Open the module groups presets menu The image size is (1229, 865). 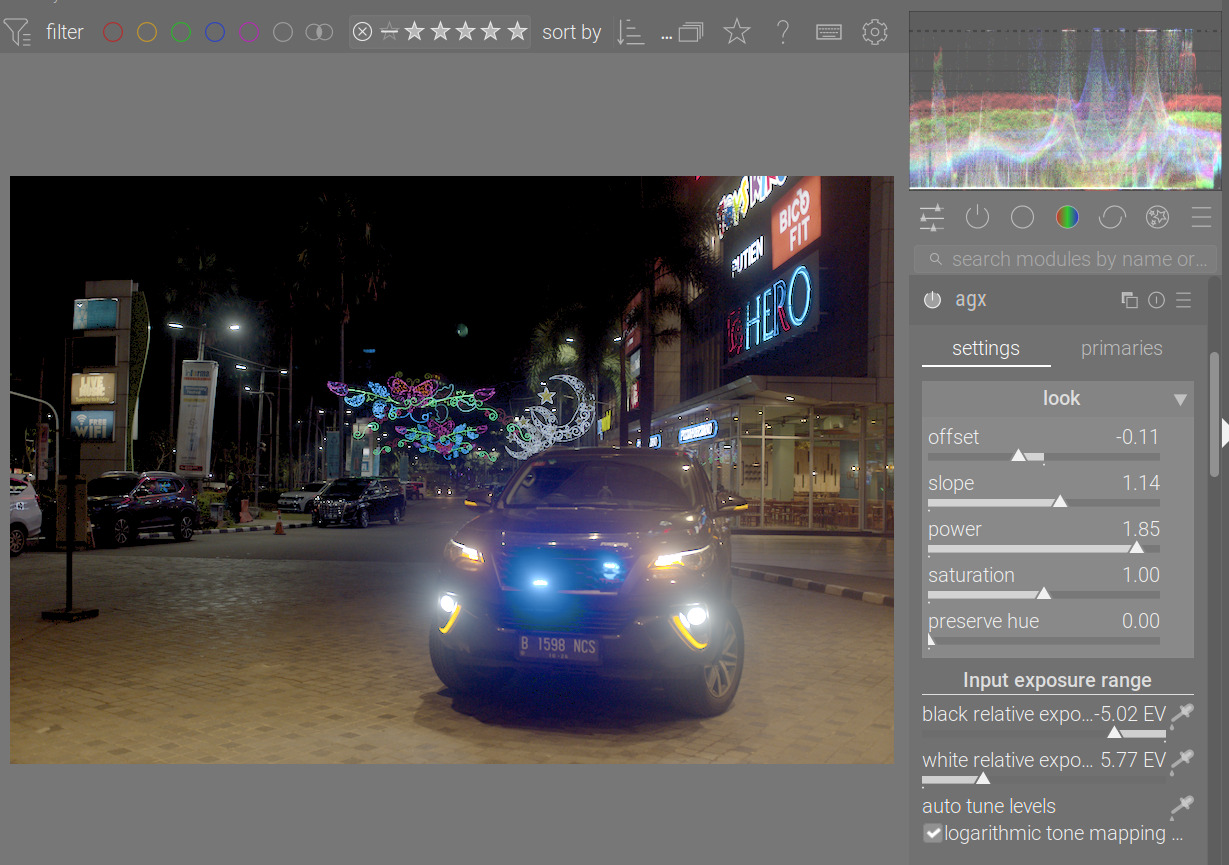[1201, 217]
